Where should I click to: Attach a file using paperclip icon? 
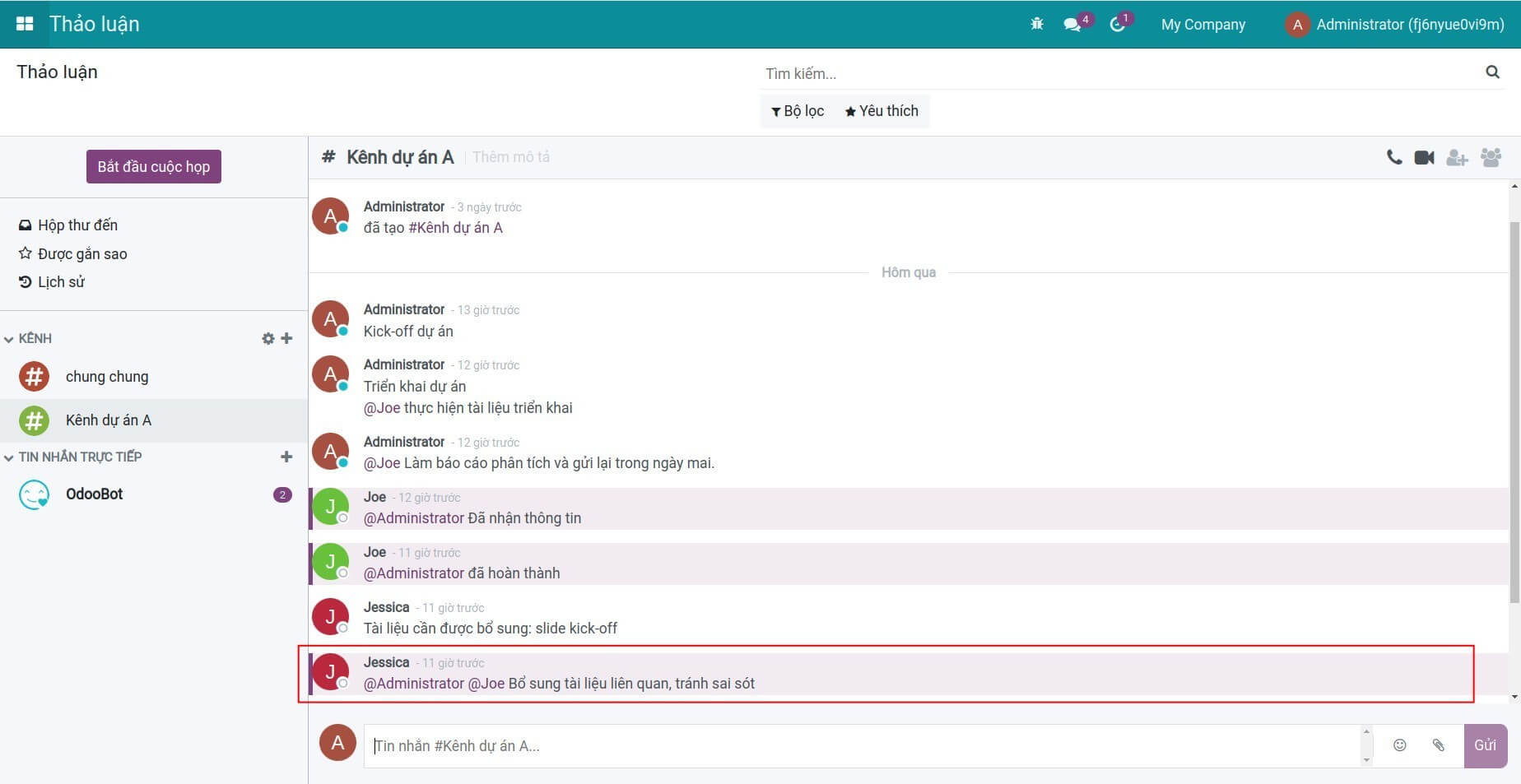pyautogui.click(x=1438, y=745)
